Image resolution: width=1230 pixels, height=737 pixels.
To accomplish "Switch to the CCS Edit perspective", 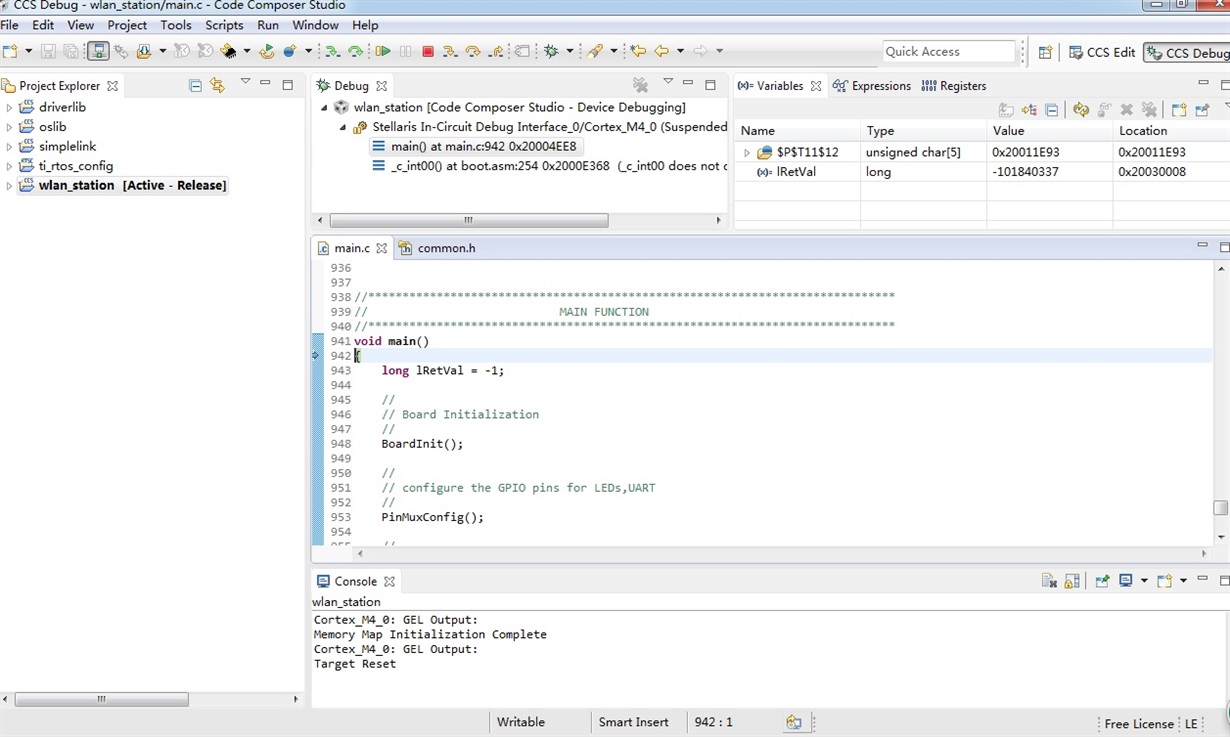I will pyautogui.click(x=1102, y=53).
